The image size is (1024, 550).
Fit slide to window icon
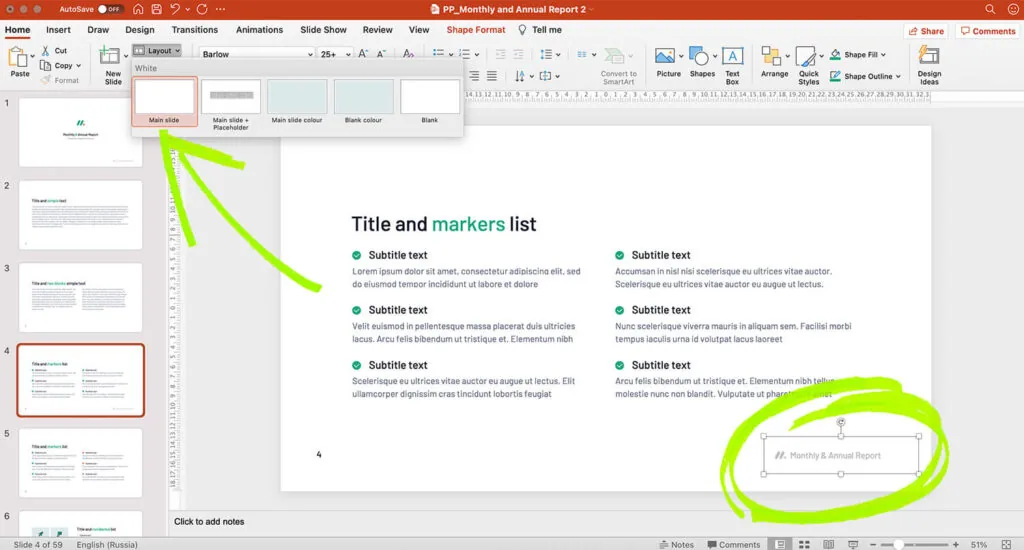pyautogui.click(x=1006, y=544)
